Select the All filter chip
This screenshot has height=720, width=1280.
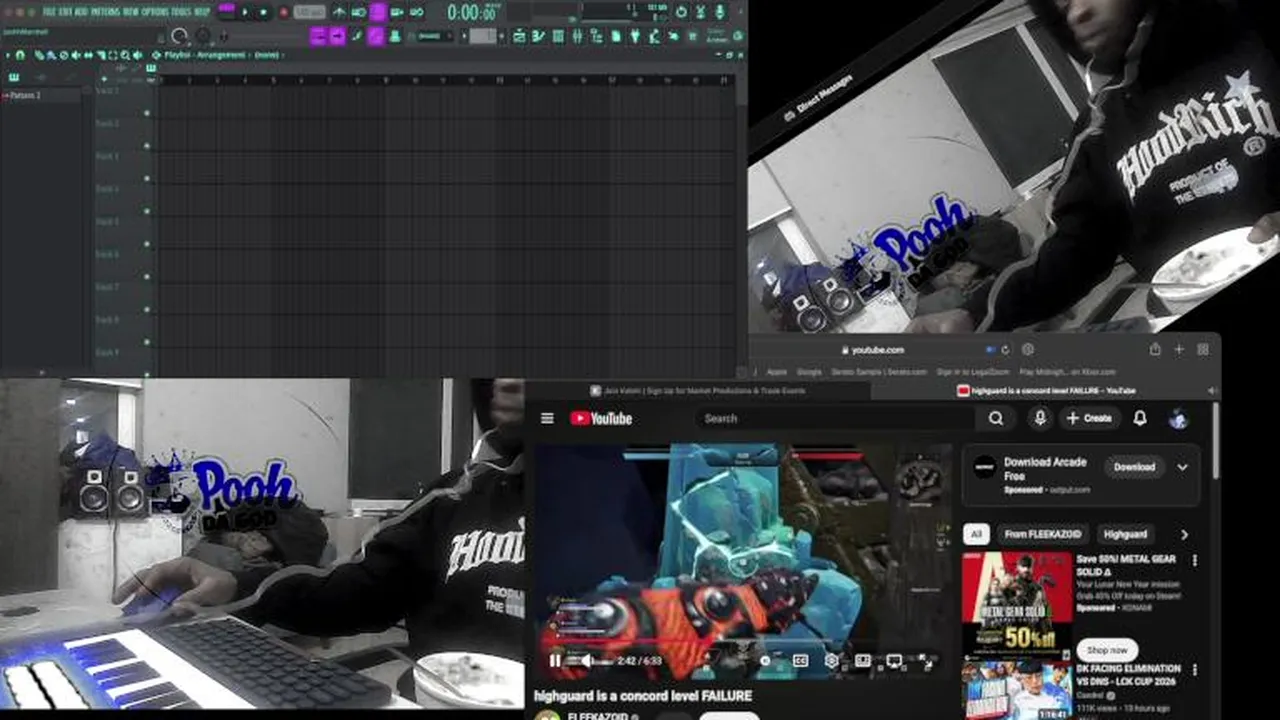point(976,534)
